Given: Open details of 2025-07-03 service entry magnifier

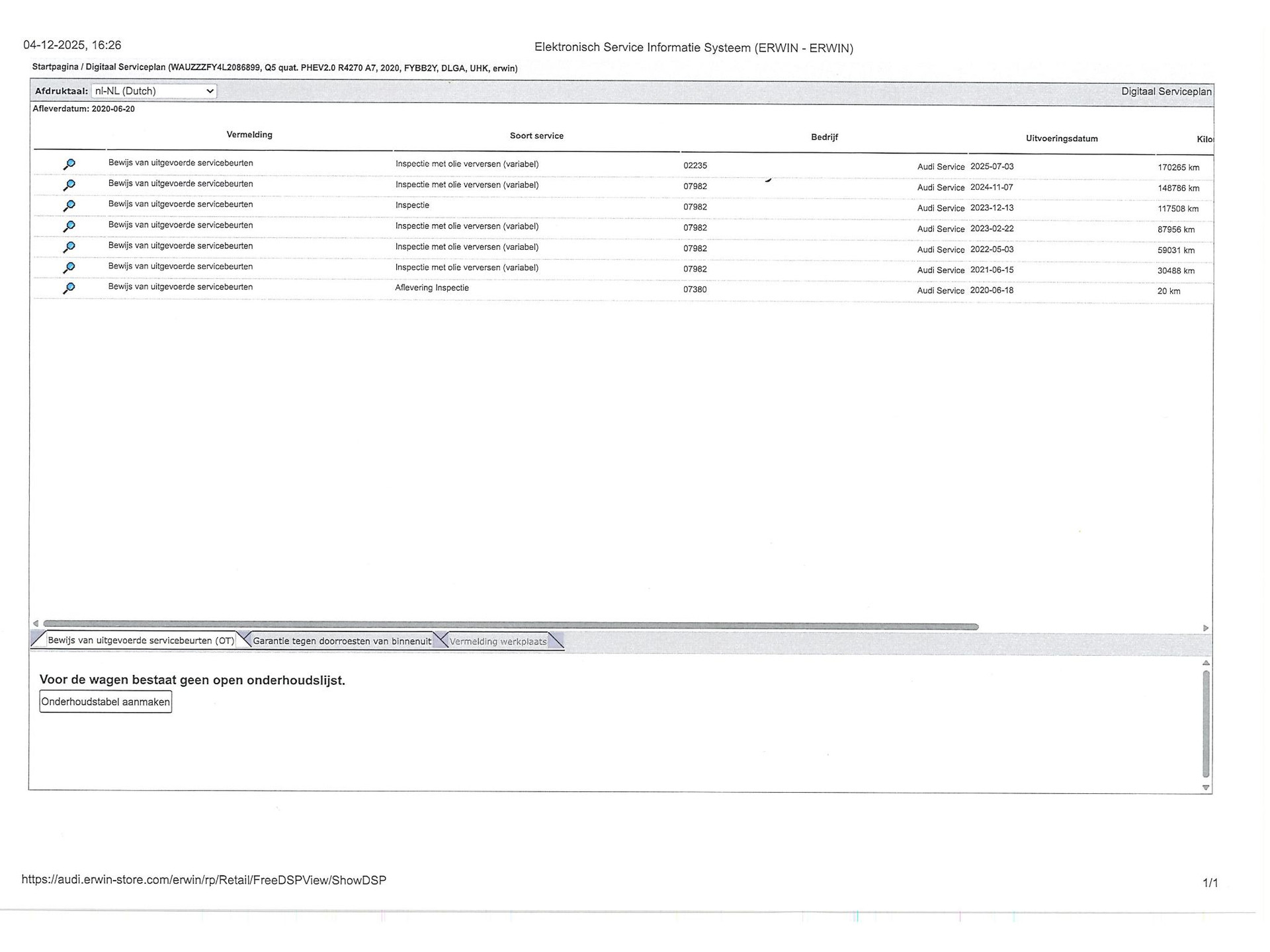Looking at the screenshot, I should (69, 164).
